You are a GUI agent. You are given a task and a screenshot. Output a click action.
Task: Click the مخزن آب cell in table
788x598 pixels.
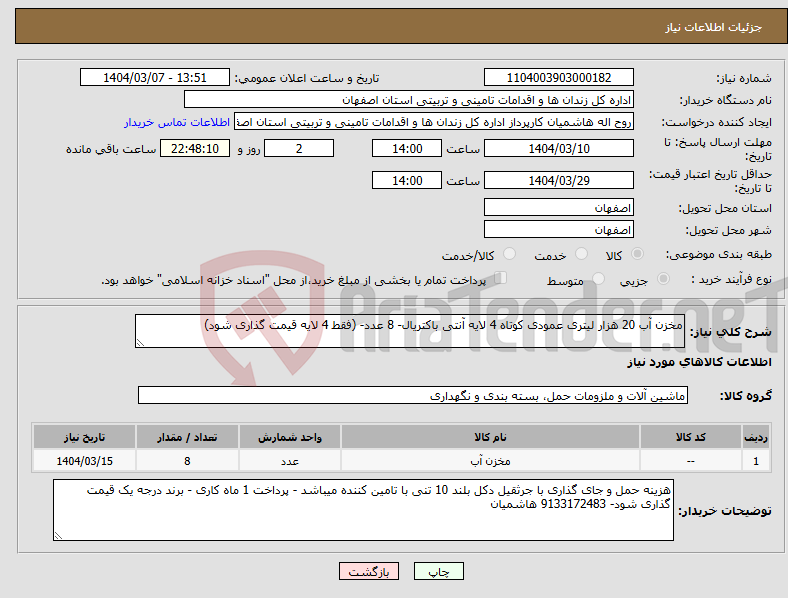(x=490, y=460)
